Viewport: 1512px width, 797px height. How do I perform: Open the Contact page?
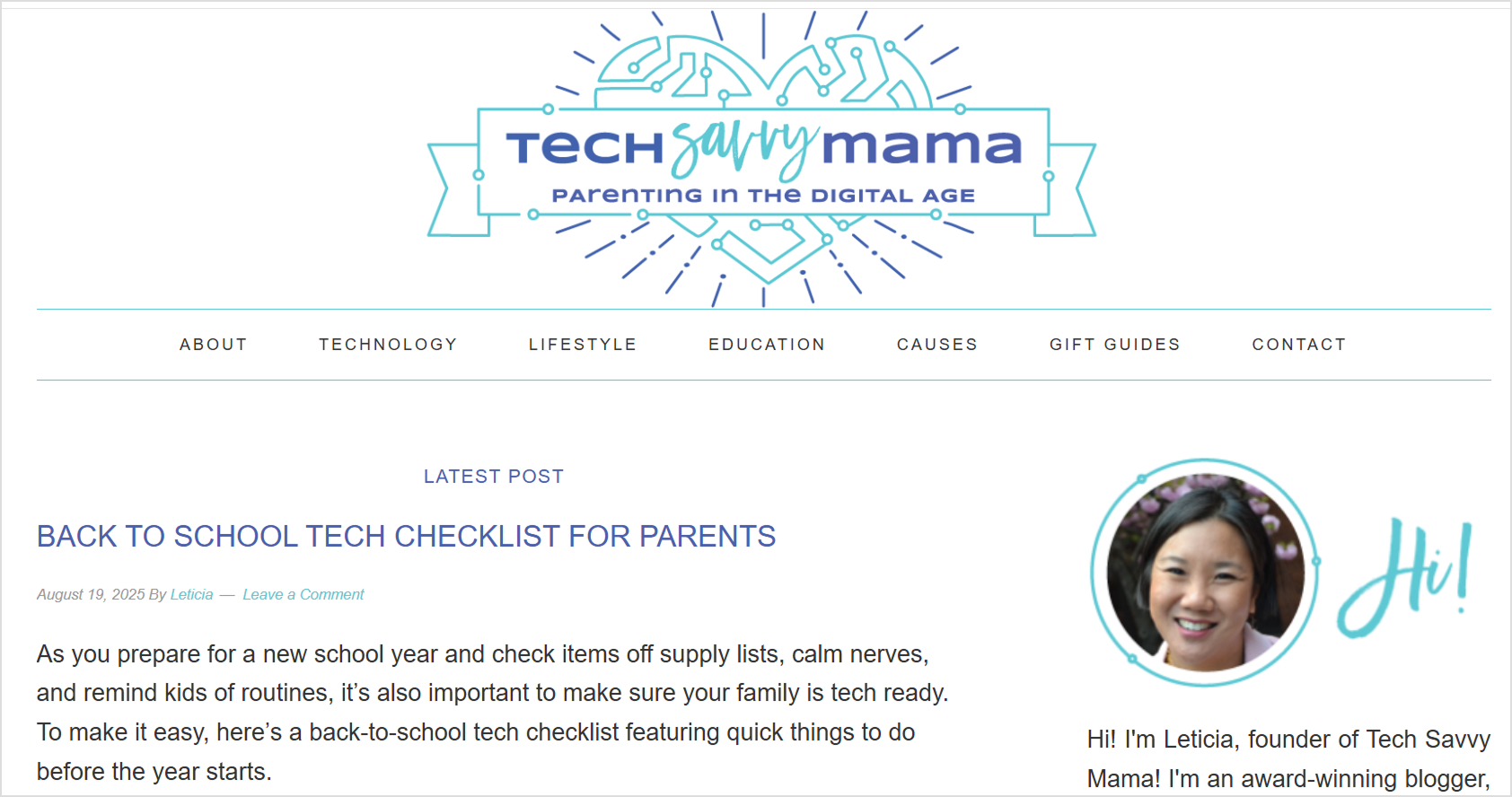[1299, 345]
